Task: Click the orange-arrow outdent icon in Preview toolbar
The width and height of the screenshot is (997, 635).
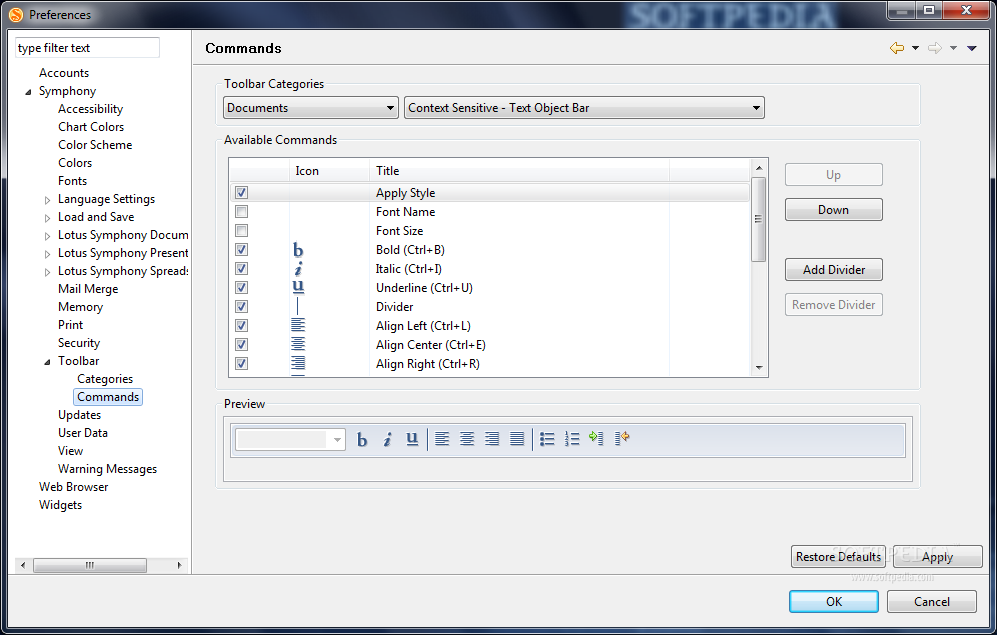Action: [622, 438]
